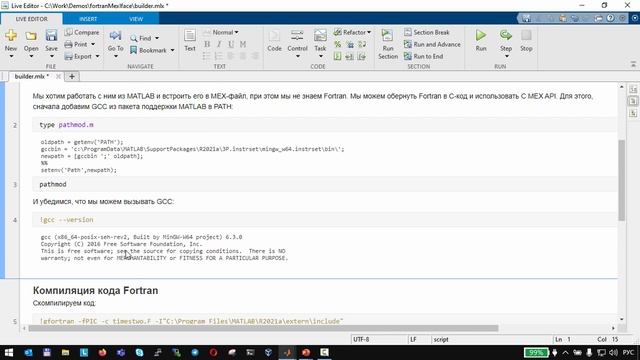
Task: Click the '!gcc --version' code line
Action: tap(324, 220)
